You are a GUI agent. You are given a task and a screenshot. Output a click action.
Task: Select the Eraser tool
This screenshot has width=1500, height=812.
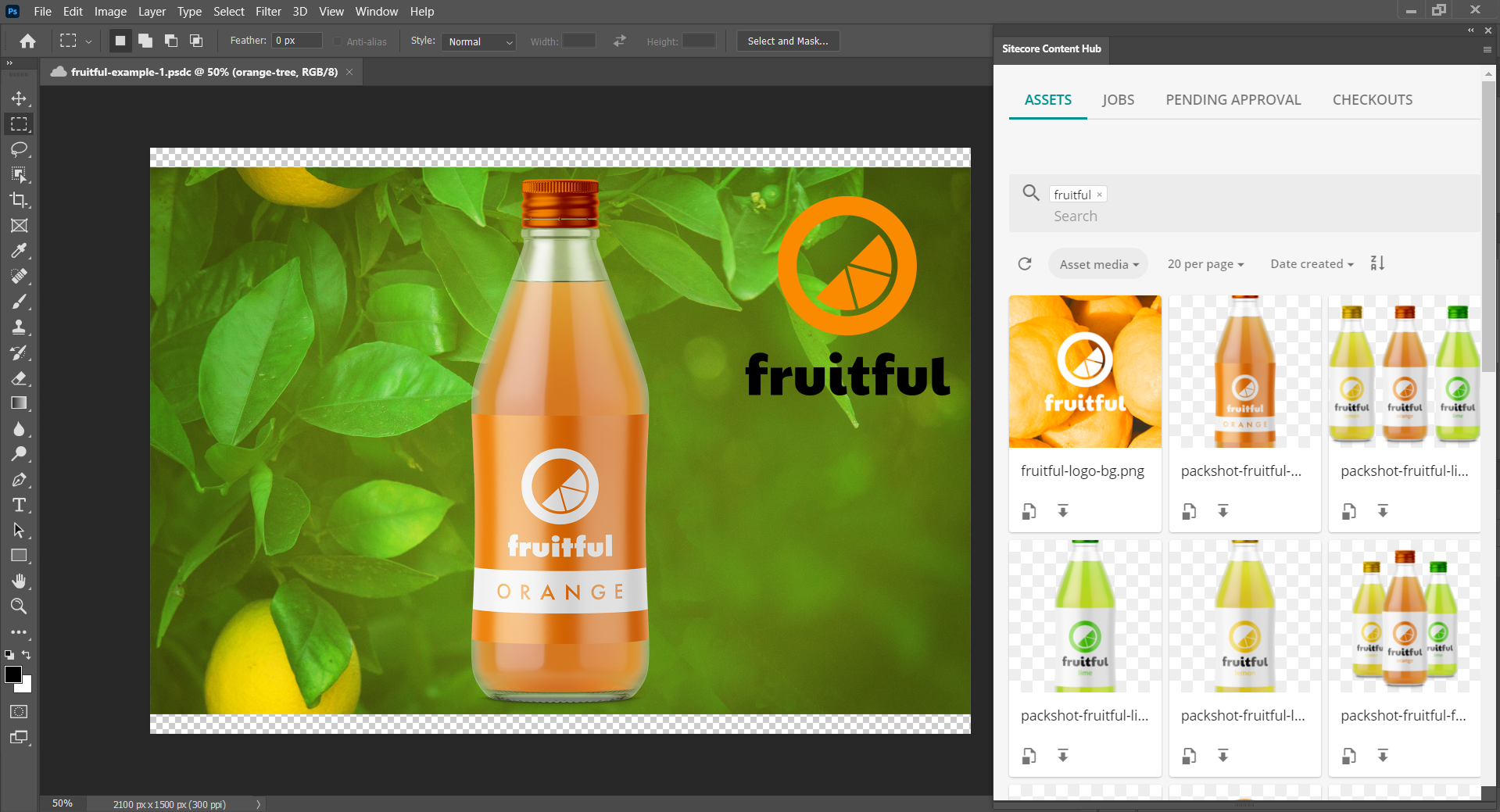19,378
